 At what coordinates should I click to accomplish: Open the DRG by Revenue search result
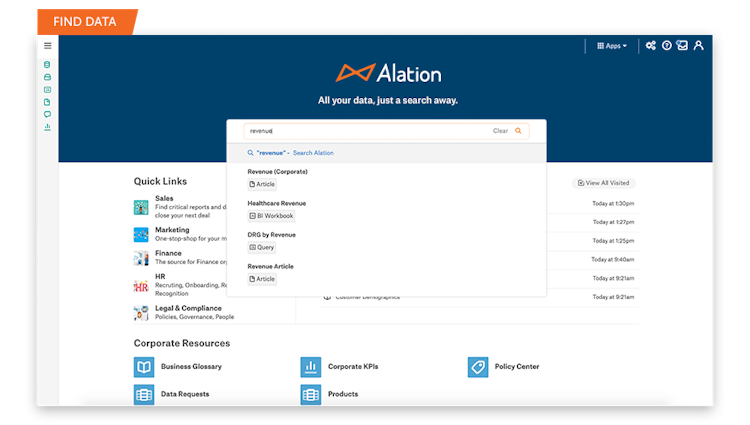coord(271,235)
